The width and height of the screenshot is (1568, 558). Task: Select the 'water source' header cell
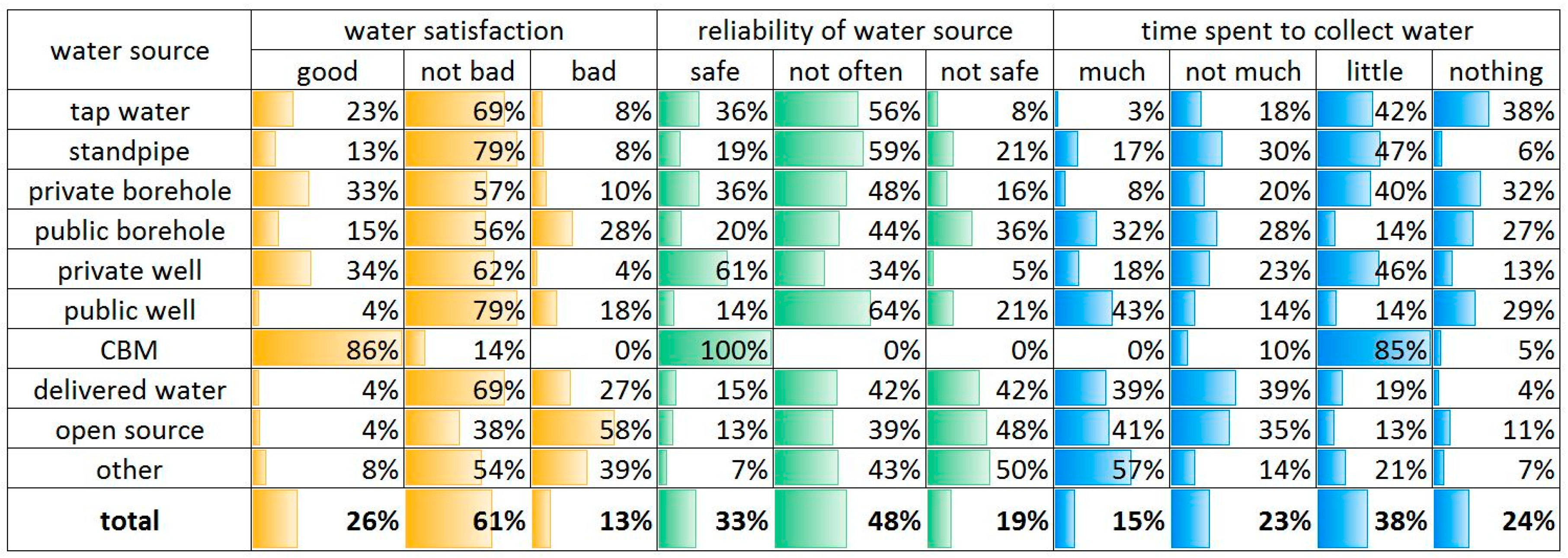click(x=129, y=50)
